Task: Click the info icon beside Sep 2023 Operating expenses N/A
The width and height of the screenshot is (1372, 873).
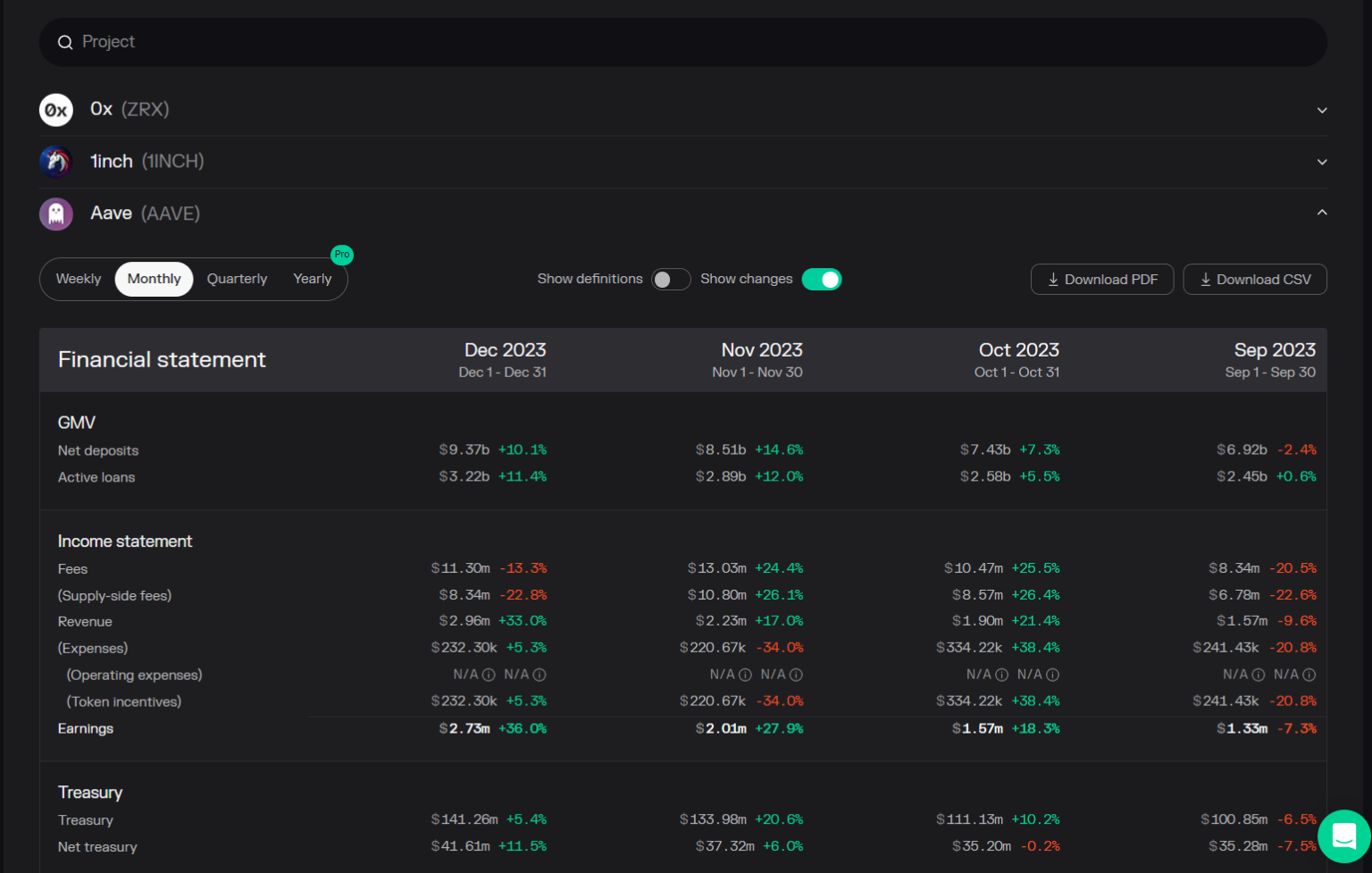Action: 1259,675
